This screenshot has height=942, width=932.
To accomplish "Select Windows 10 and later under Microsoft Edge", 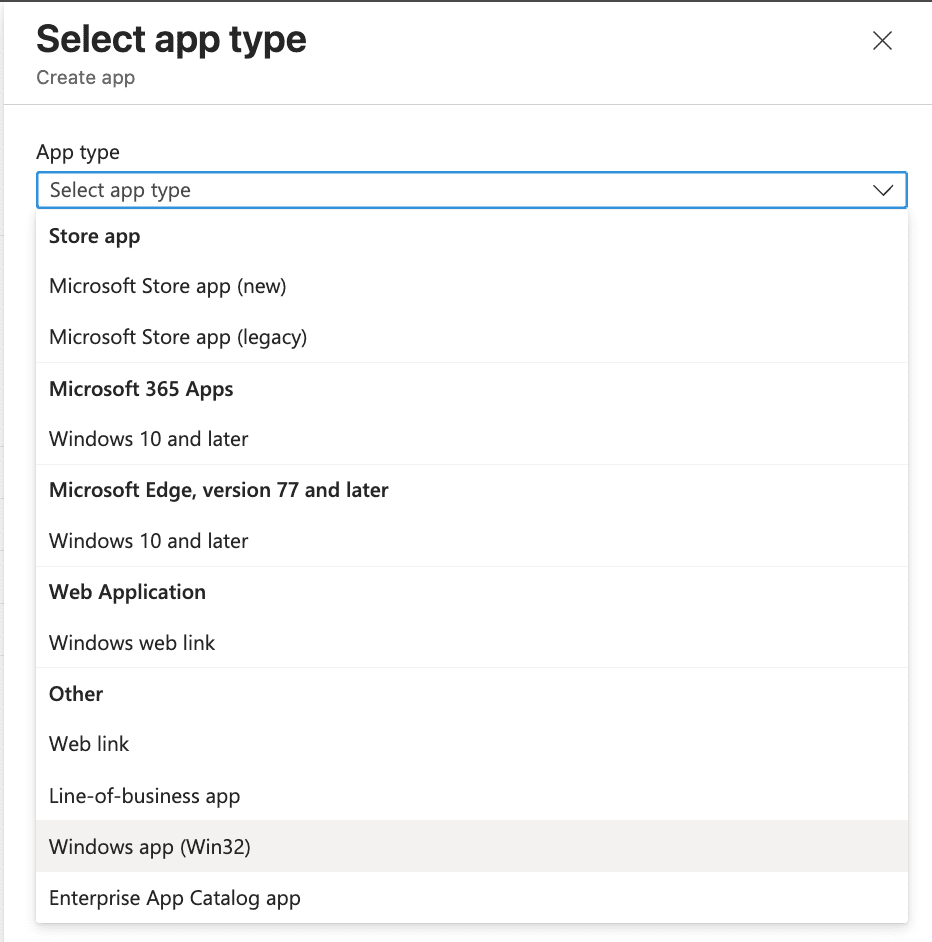I will [149, 541].
